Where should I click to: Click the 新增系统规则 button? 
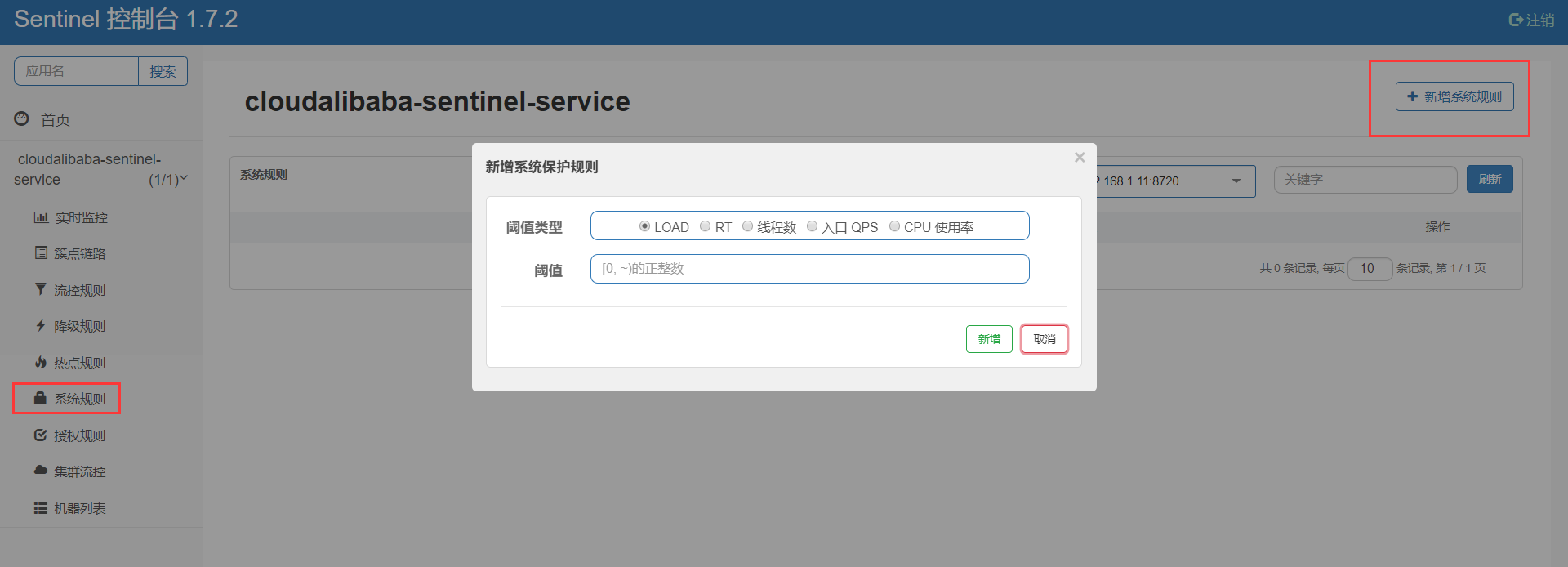tap(1454, 96)
